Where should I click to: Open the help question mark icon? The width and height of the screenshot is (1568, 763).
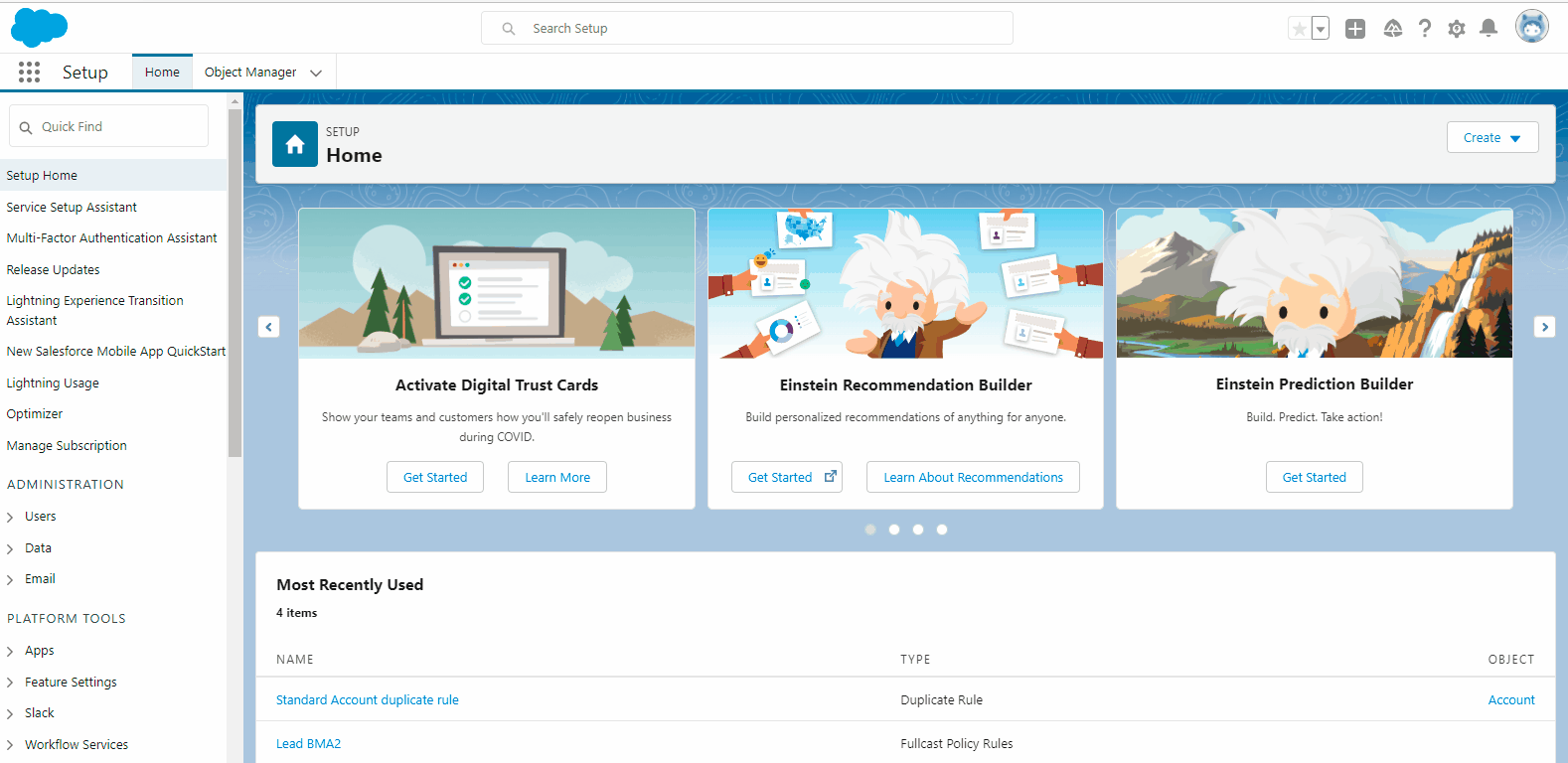pyautogui.click(x=1425, y=29)
